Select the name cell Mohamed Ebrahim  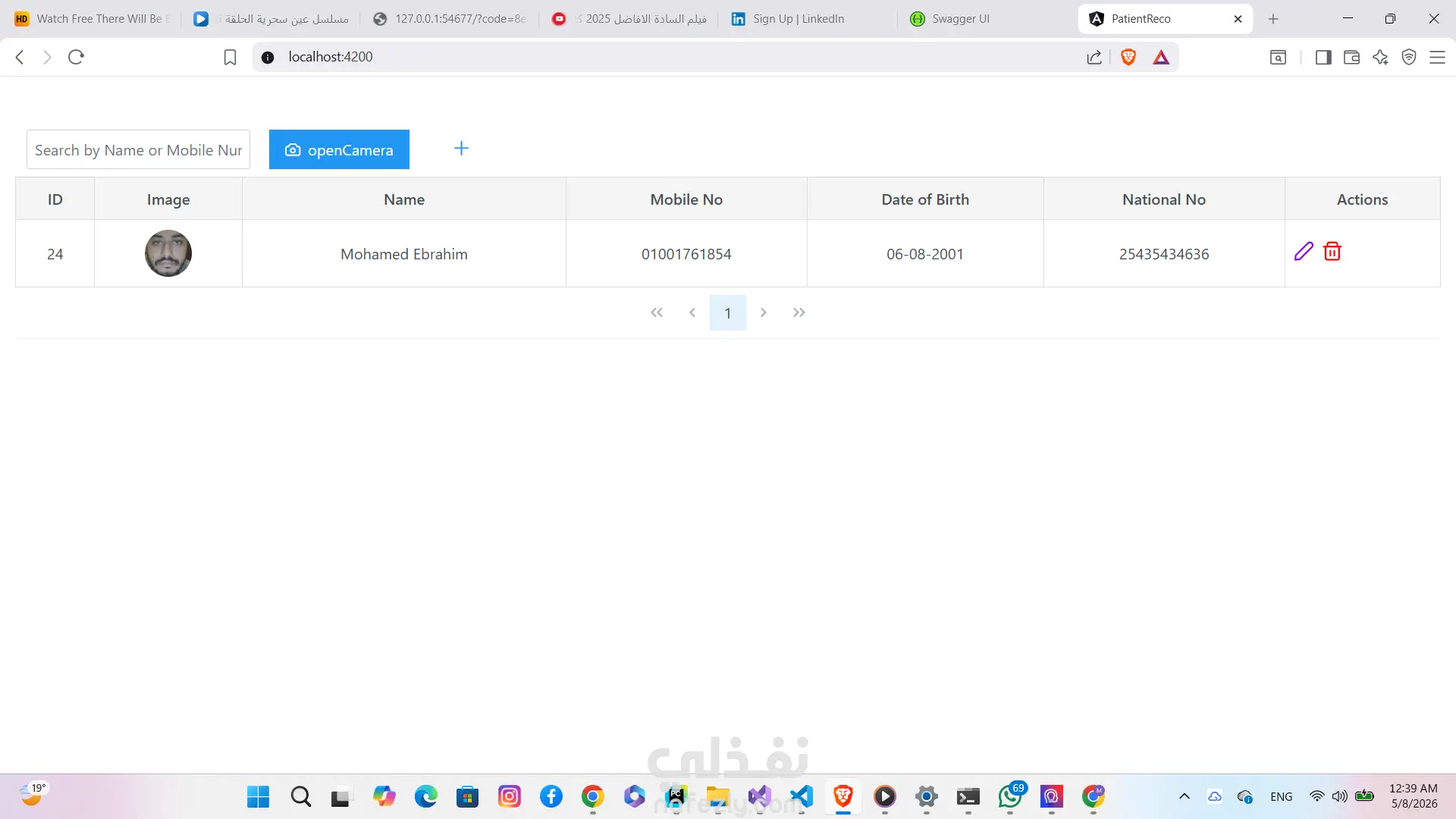tap(404, 254)
